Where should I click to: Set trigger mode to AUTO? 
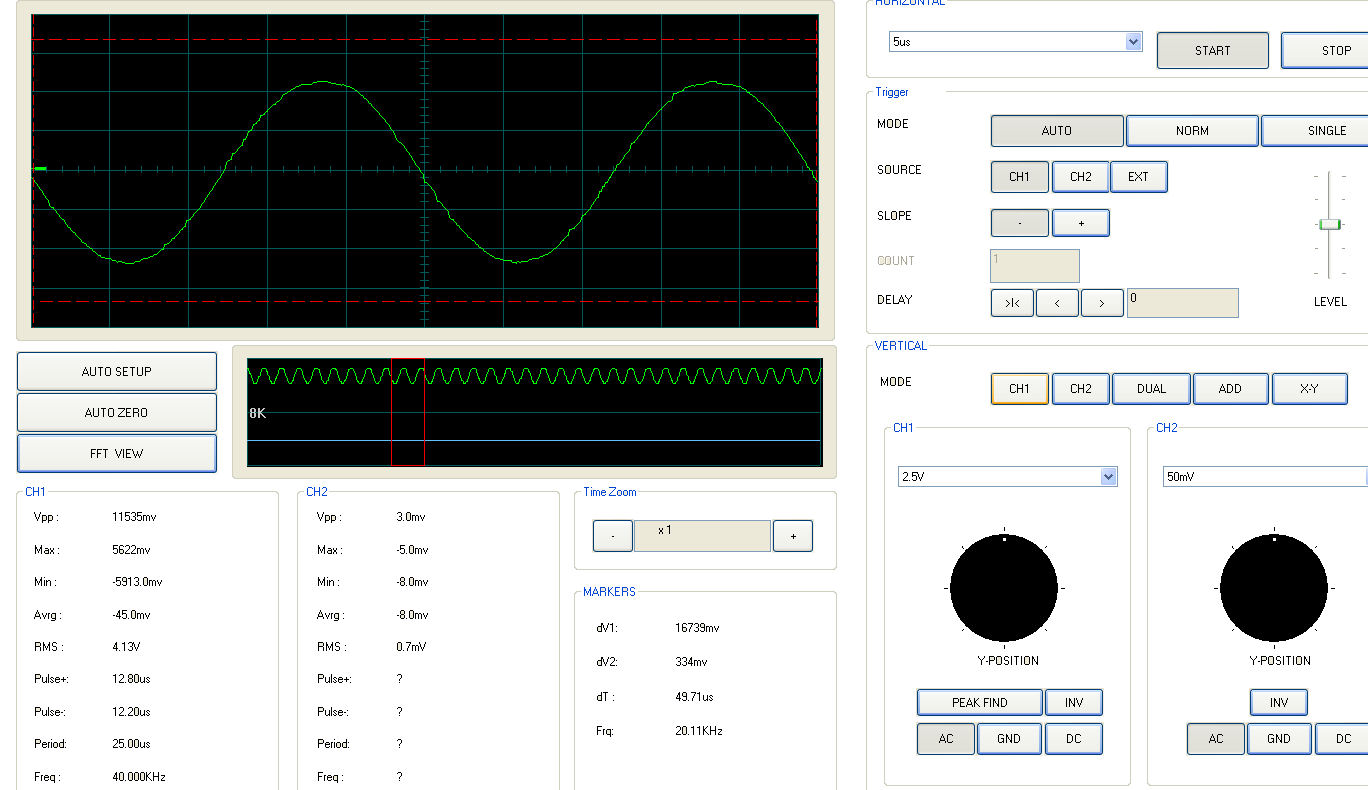(x=1057, y=131)
